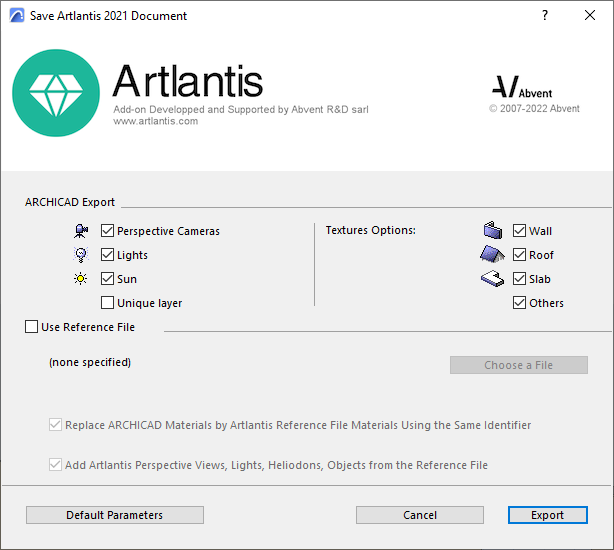Click the roof texture icon
Screen dimensions: 614x550
(492, 254)
